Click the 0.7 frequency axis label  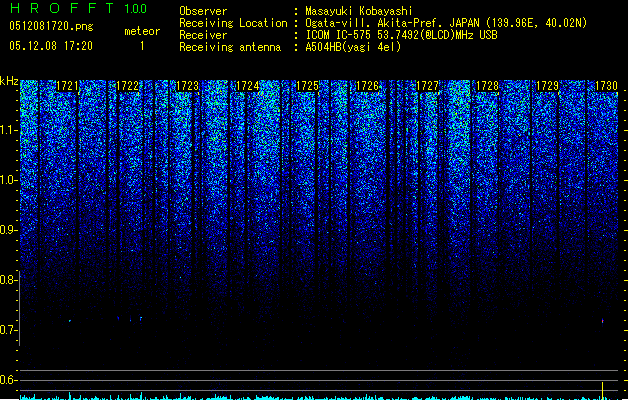[8, 330]
